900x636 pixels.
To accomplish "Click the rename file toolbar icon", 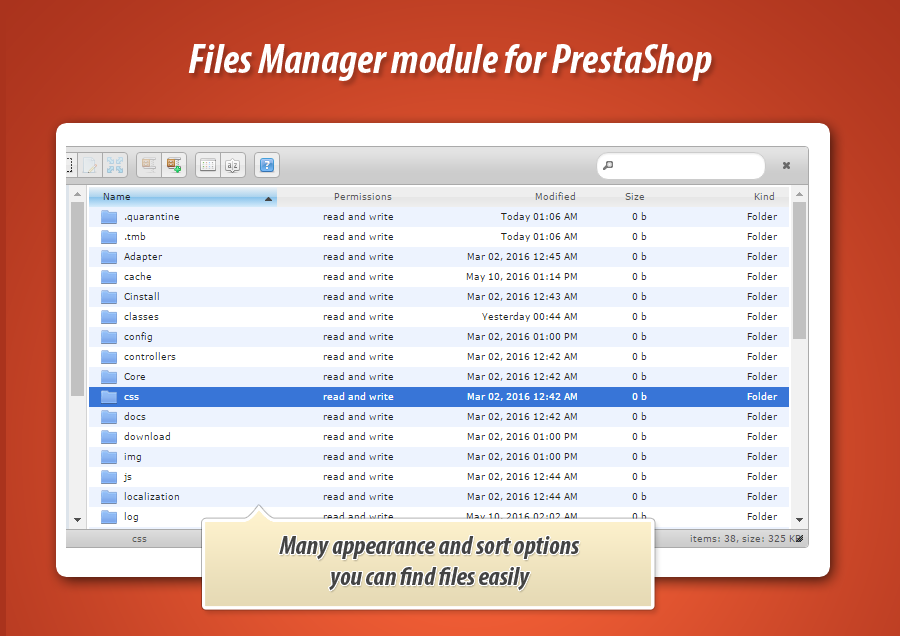I will (89, 165).
